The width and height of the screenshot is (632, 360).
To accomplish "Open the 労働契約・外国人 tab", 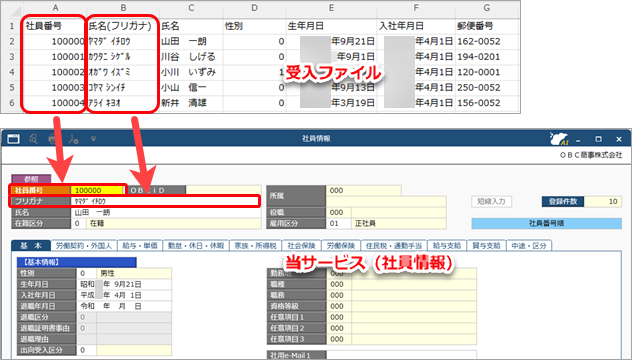I will point(84,245).
